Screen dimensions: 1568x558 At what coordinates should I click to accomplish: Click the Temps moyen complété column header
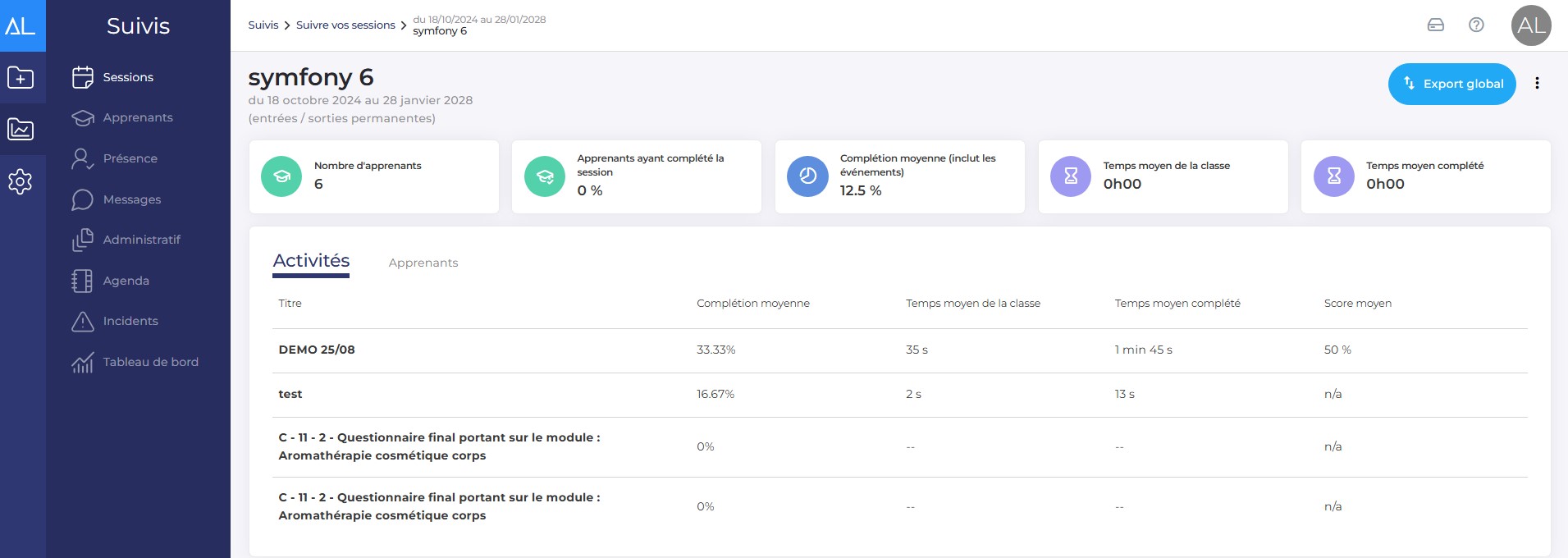point(1177,304)
